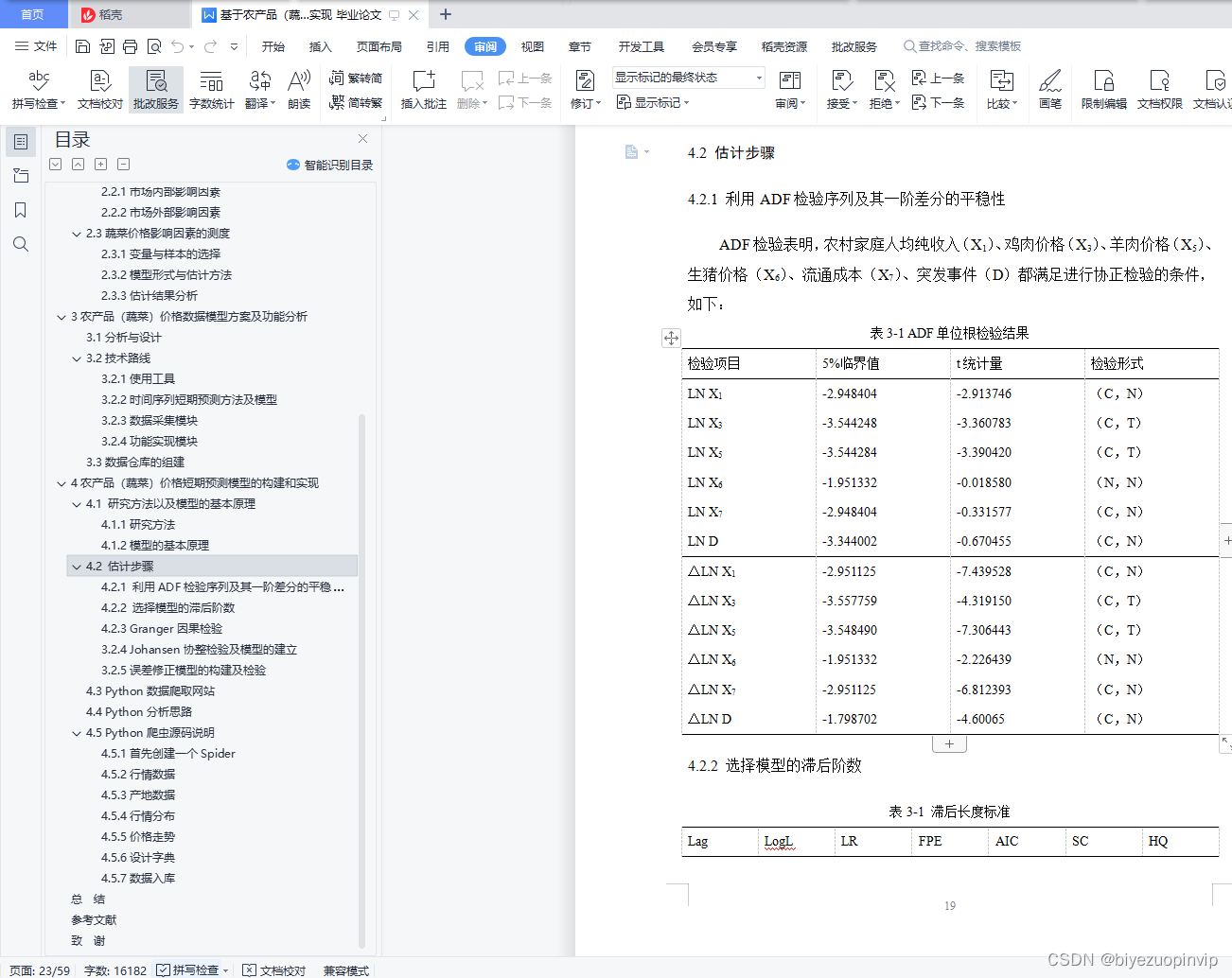
Task: Open the outline panel icon in left sidebar
Action: [x=21, y=142]
